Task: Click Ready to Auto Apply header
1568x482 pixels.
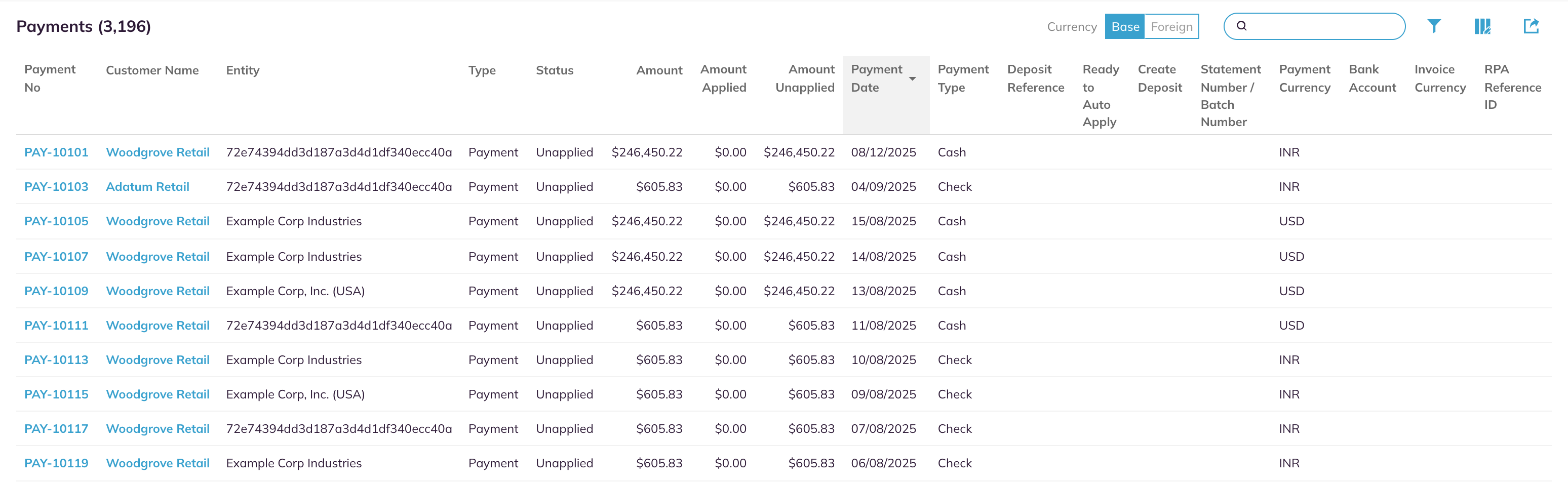Action: click(1101, 96)
